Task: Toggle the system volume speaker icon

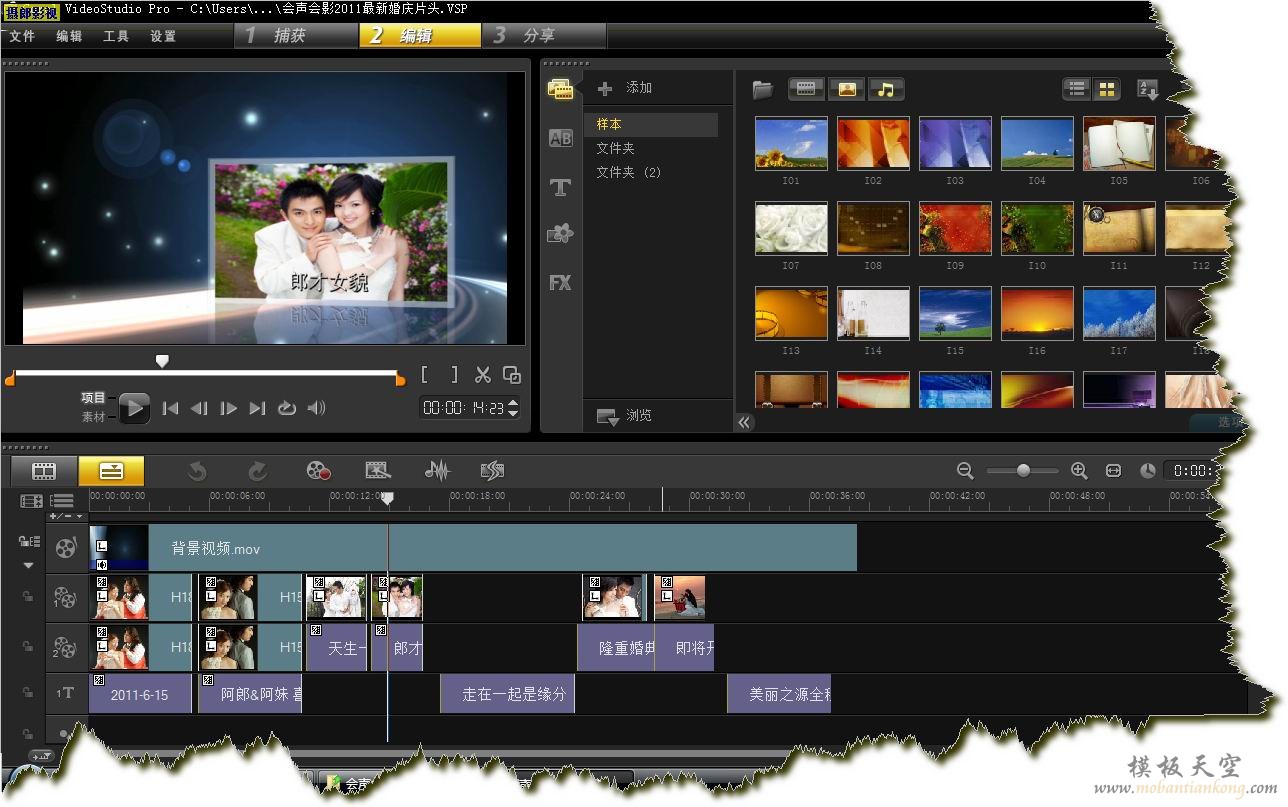Action: (x=316, y=408)
